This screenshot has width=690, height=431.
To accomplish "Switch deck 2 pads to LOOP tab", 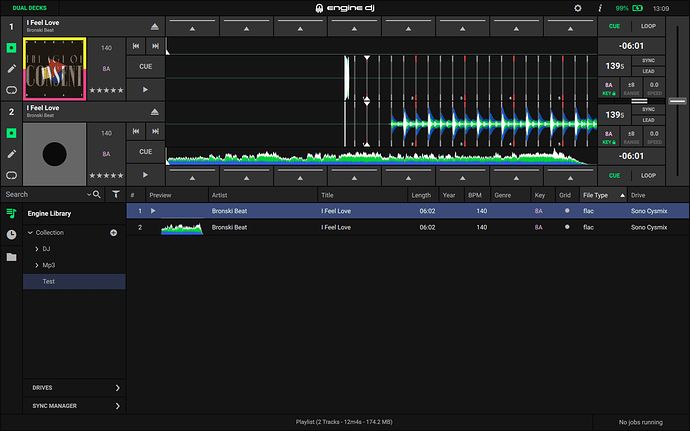I will click(648, 176).
